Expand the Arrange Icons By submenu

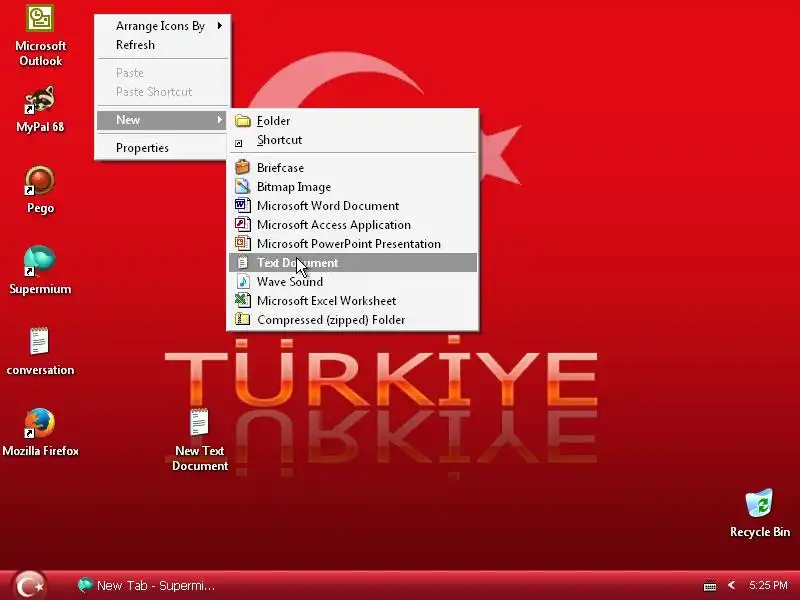tap(163, 26)
